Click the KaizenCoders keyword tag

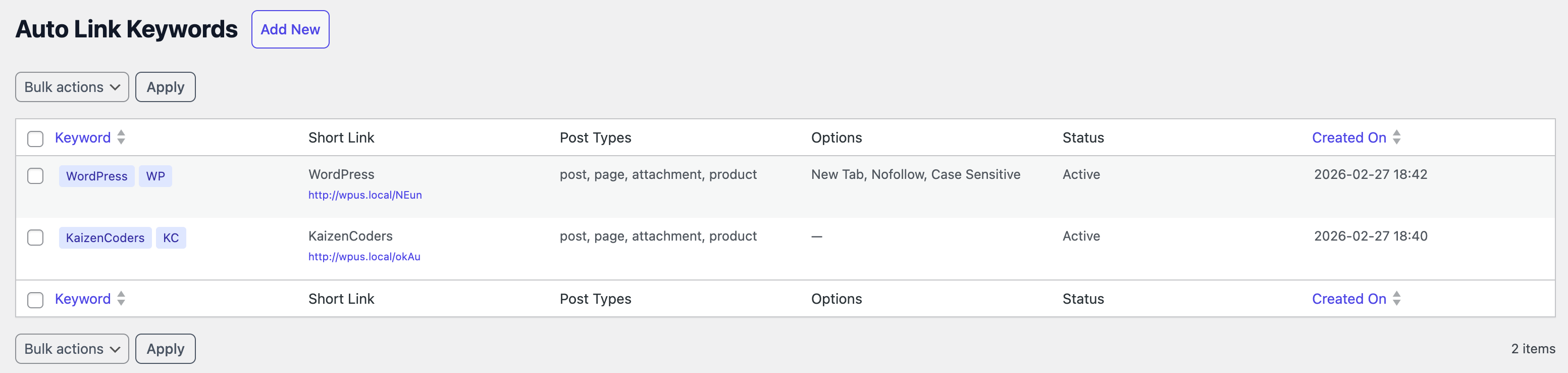point(106,238)
